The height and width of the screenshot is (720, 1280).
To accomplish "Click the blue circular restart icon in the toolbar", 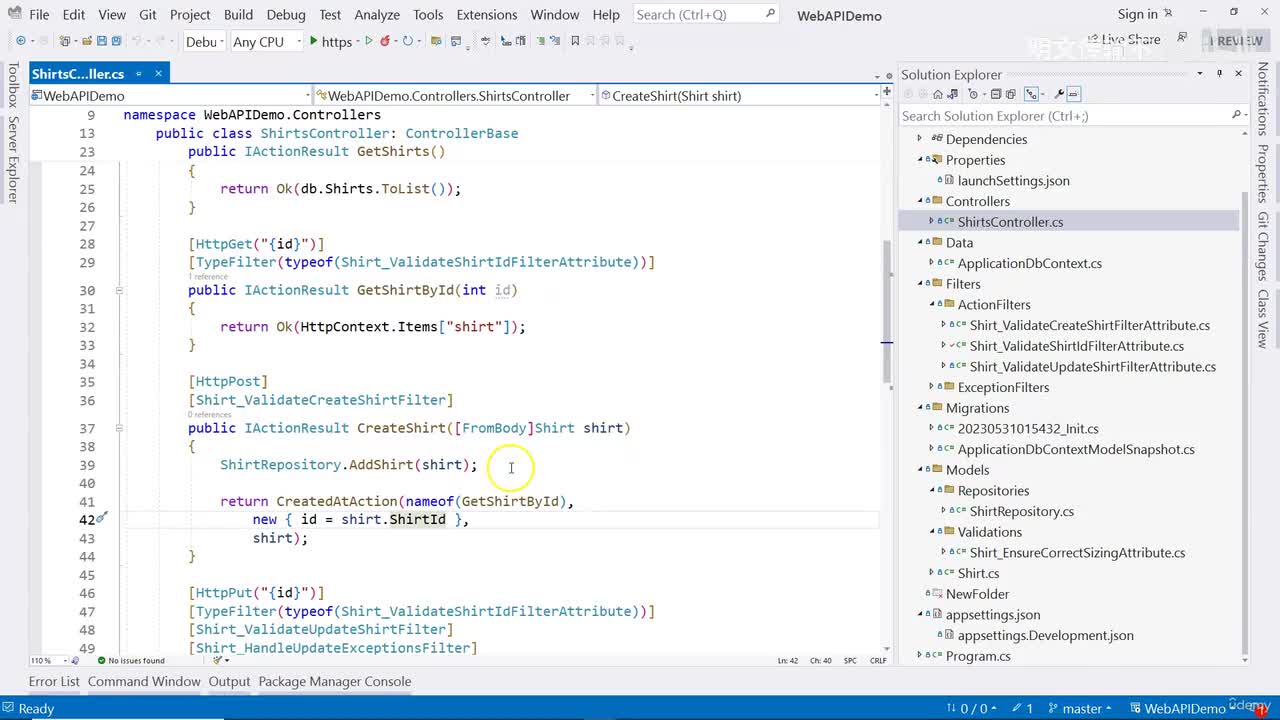I will point(407,41).
